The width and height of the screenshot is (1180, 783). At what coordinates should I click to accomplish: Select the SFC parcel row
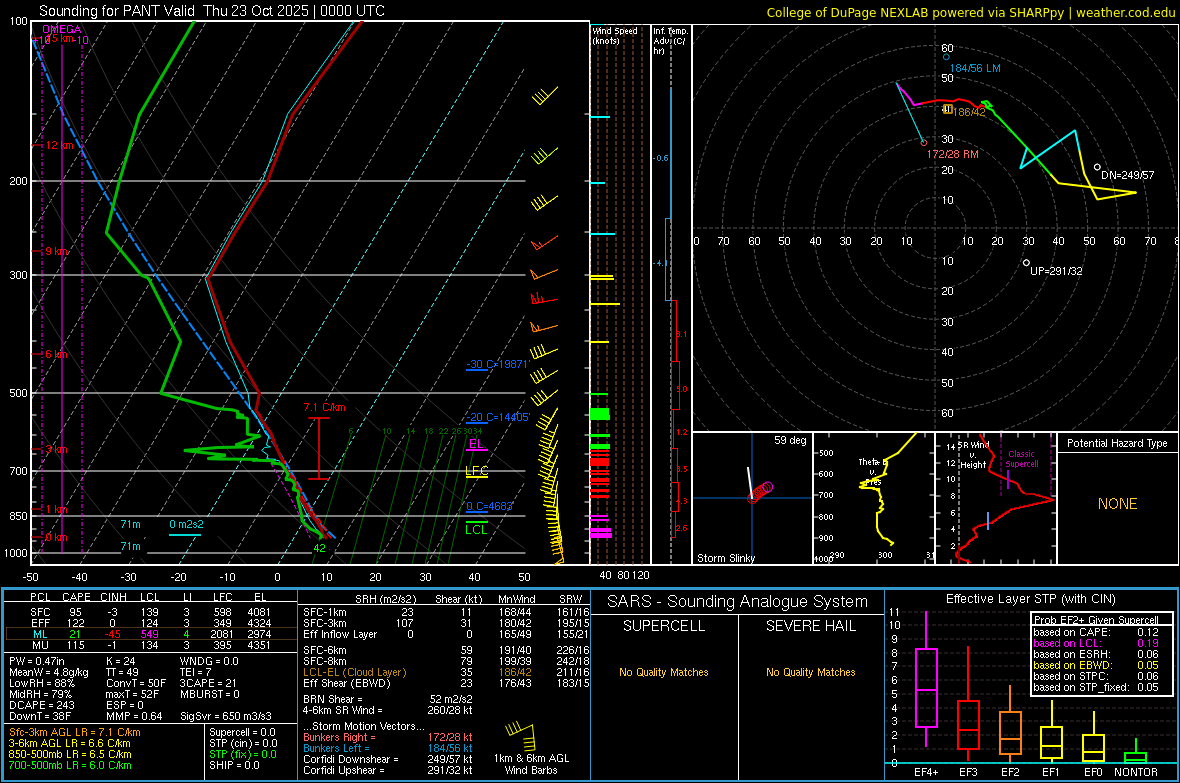[151, 613]
